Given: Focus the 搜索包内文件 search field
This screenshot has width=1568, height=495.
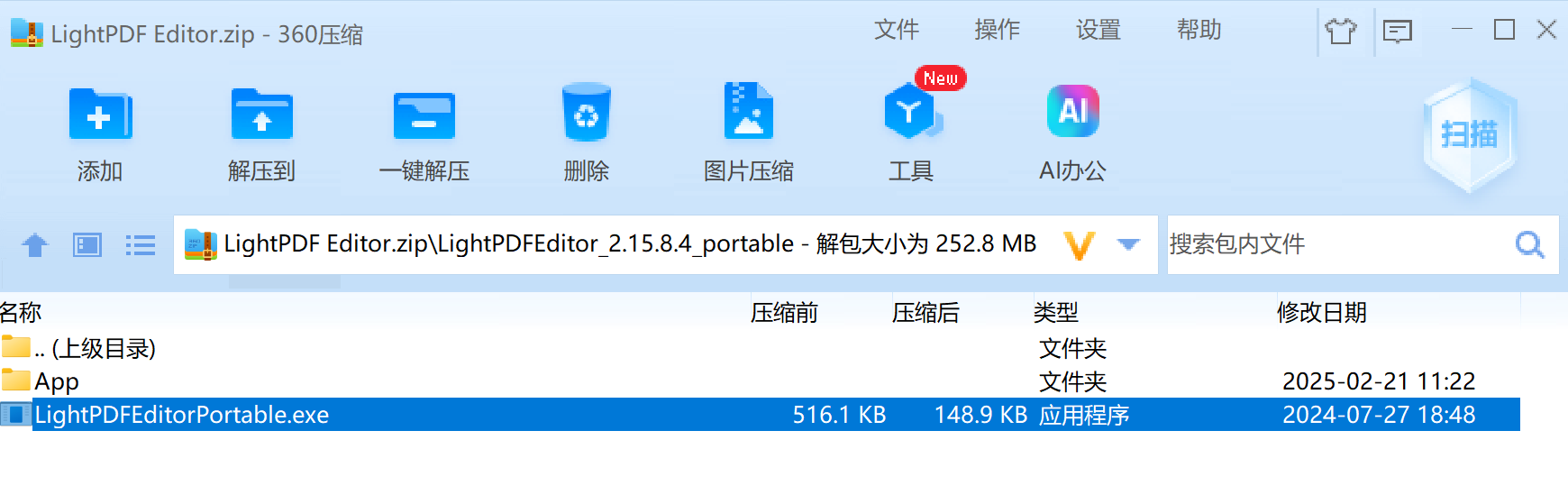Looking at the screenshot, I should point(1338,244).
